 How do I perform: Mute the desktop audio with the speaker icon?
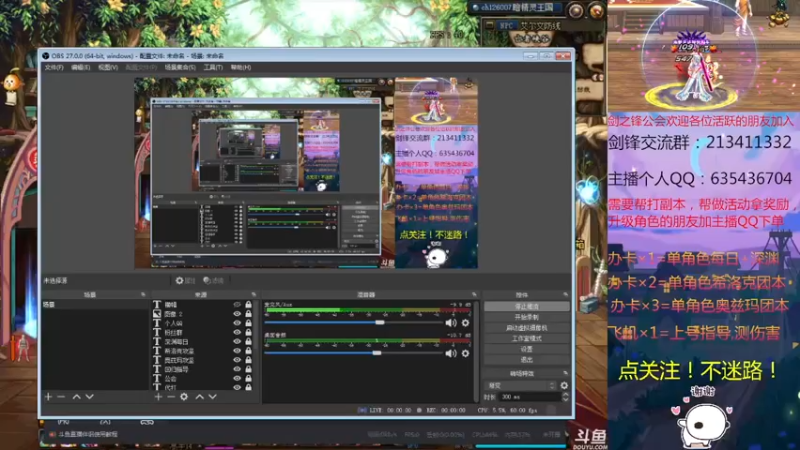pos(451,353)
